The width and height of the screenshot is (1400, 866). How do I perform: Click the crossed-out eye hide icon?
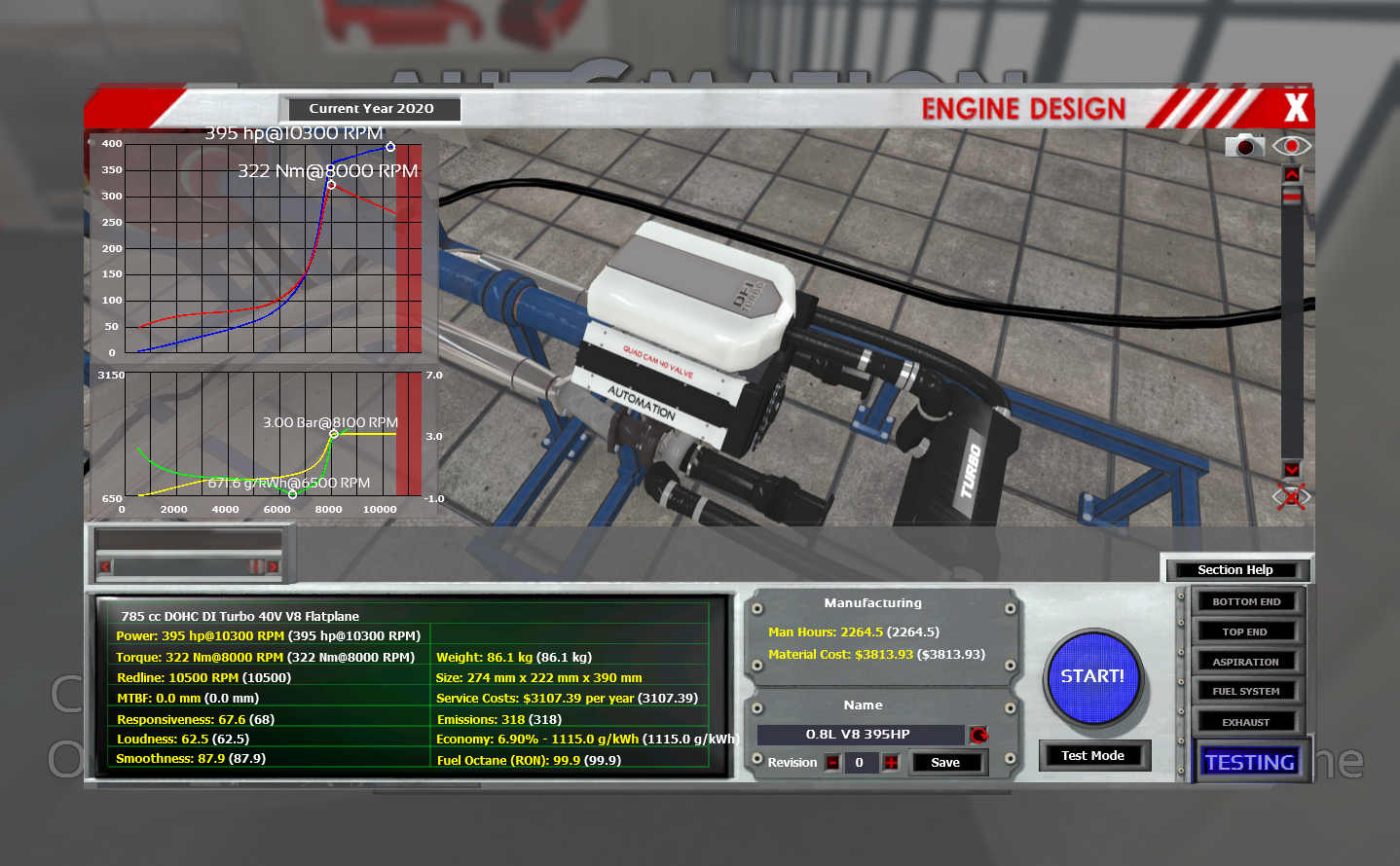click(x=1291, y=497)
